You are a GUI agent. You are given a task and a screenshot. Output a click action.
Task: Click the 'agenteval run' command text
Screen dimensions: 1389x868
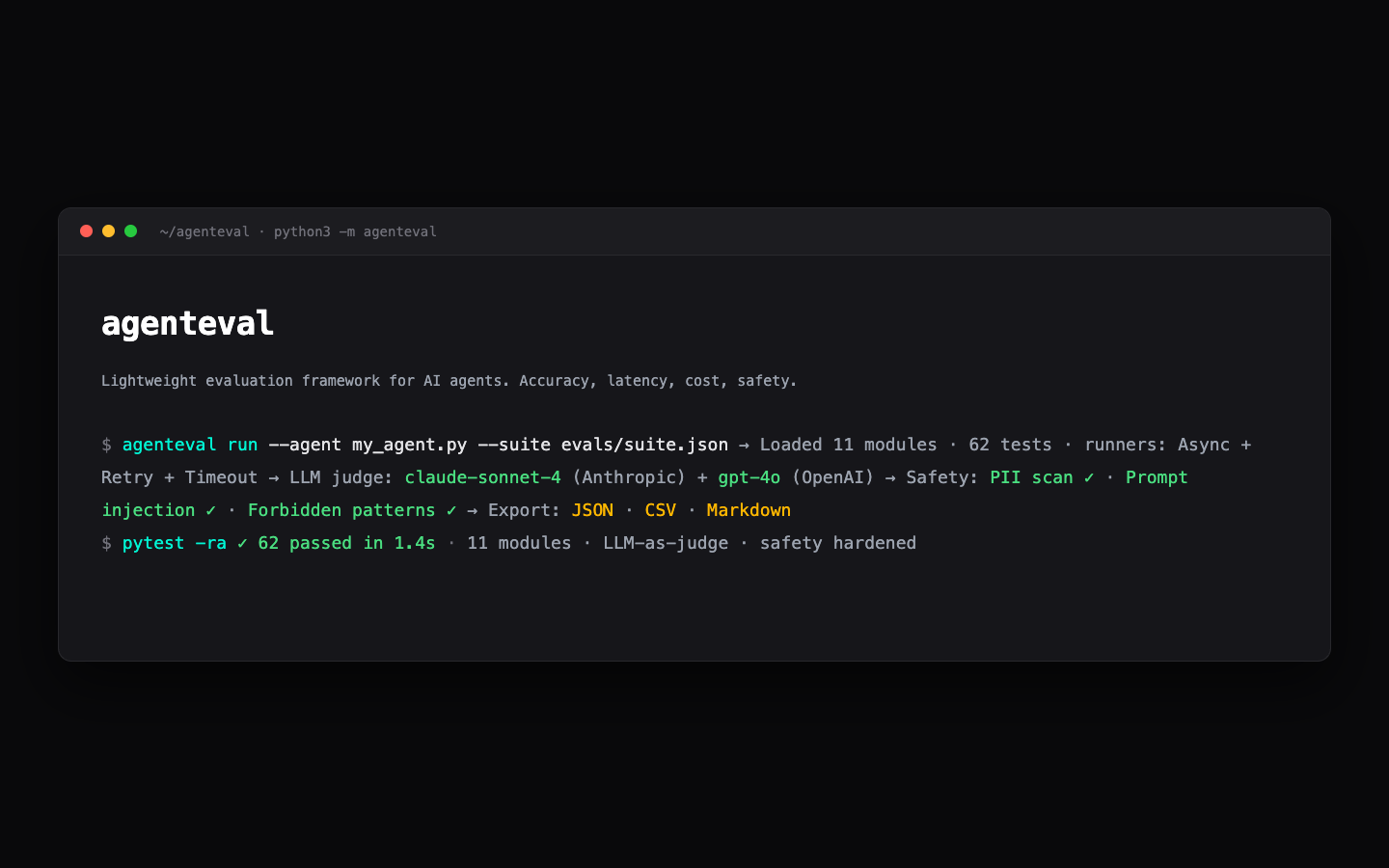pyautogui.click(x=190, y=445)
